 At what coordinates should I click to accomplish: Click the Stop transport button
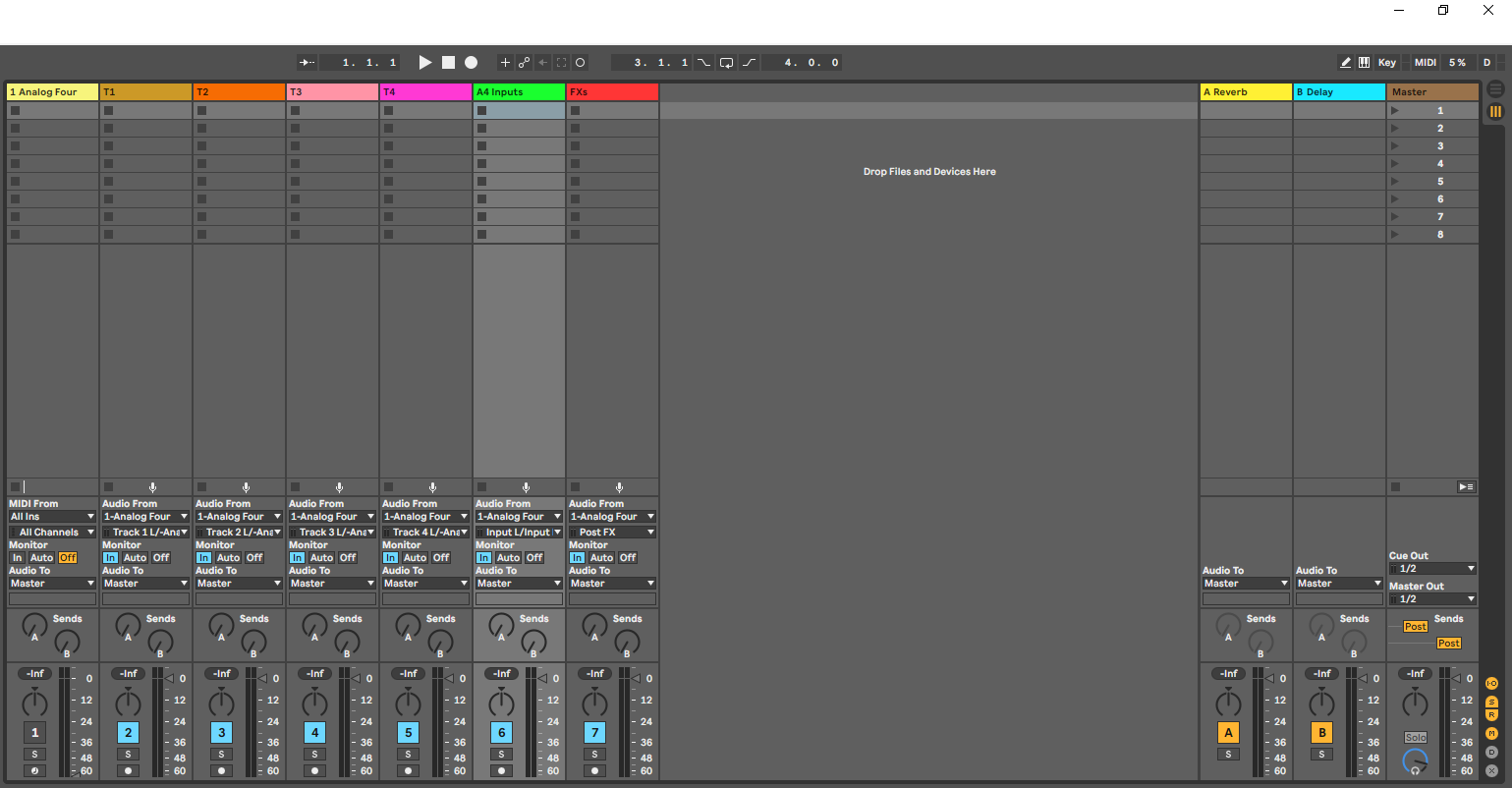pyautogui.click(x=448, y=62)
